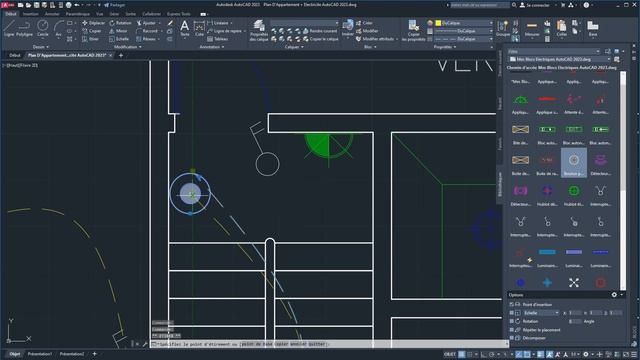Expand the Modification panel
This screenshot has height=360, width=640.
pos(128,47)
